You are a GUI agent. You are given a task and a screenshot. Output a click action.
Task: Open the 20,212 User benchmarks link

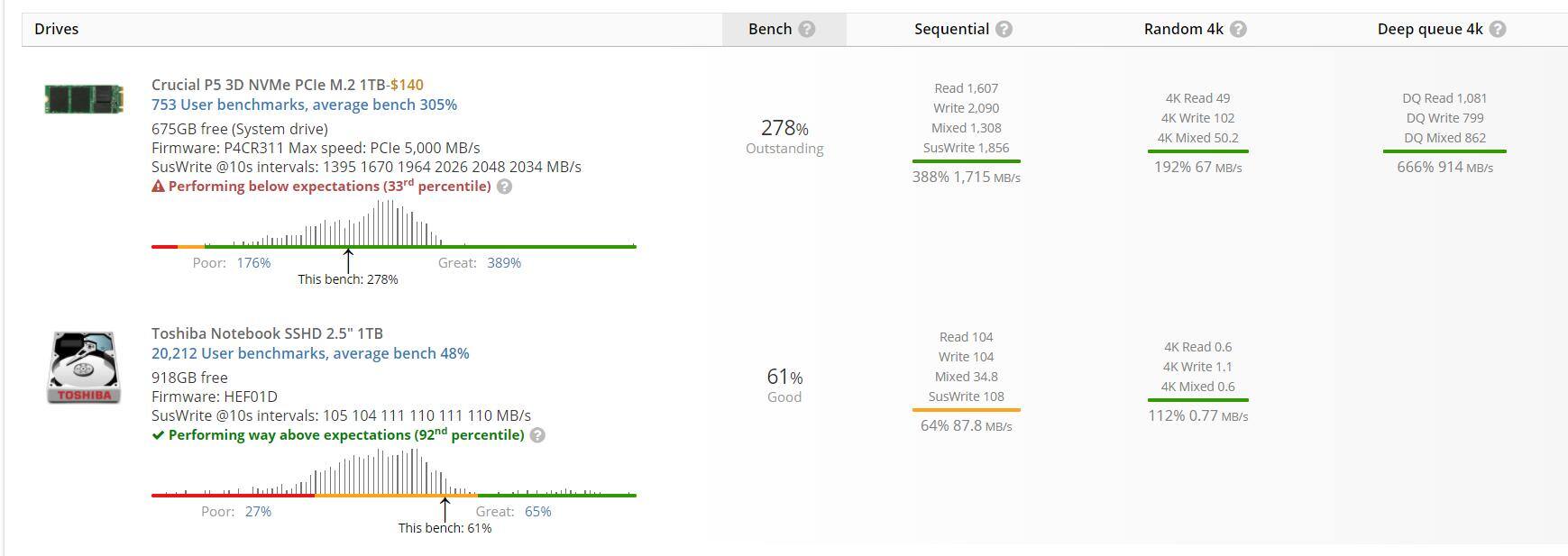pos(310,353)
